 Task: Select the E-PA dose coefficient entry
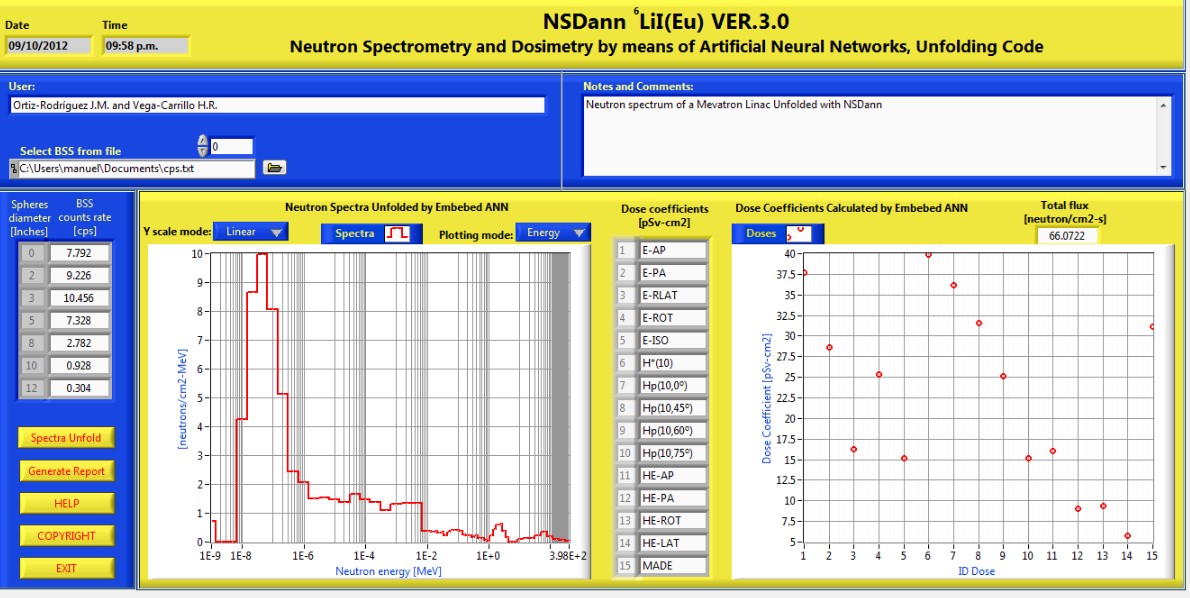(672, 272)
